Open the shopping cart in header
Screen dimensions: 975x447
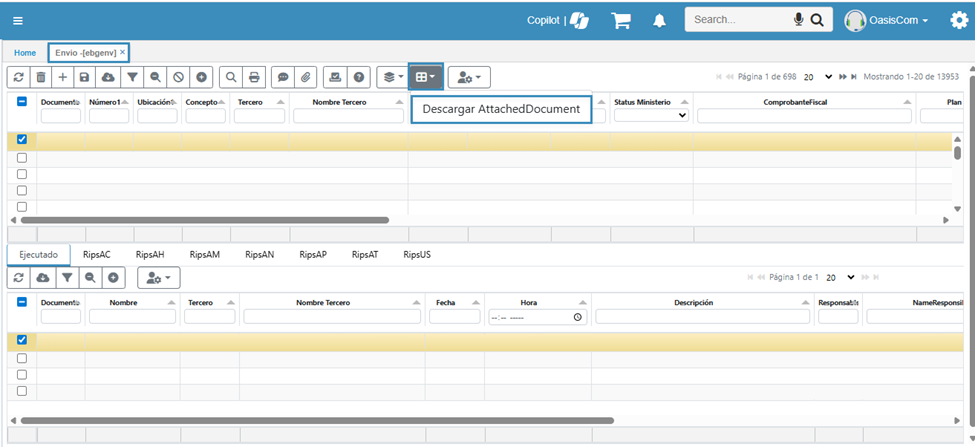click(621, 20)
